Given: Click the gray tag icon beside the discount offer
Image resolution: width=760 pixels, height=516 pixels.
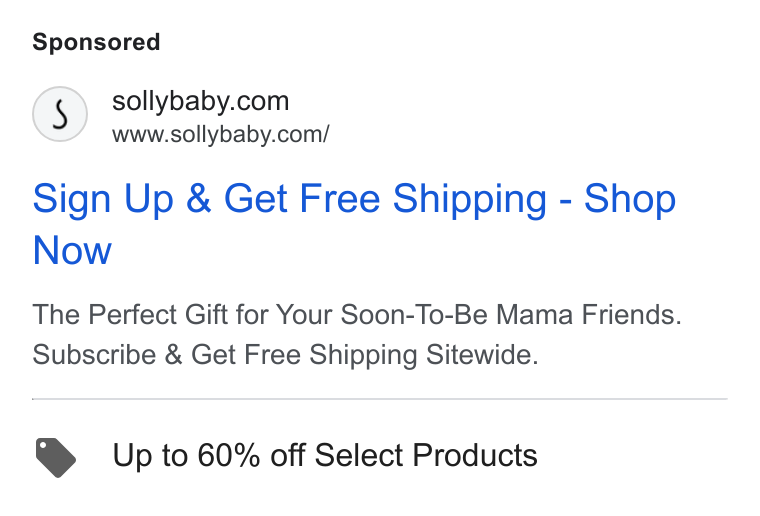Looking at the screenshot, I should tap(56, 457).
